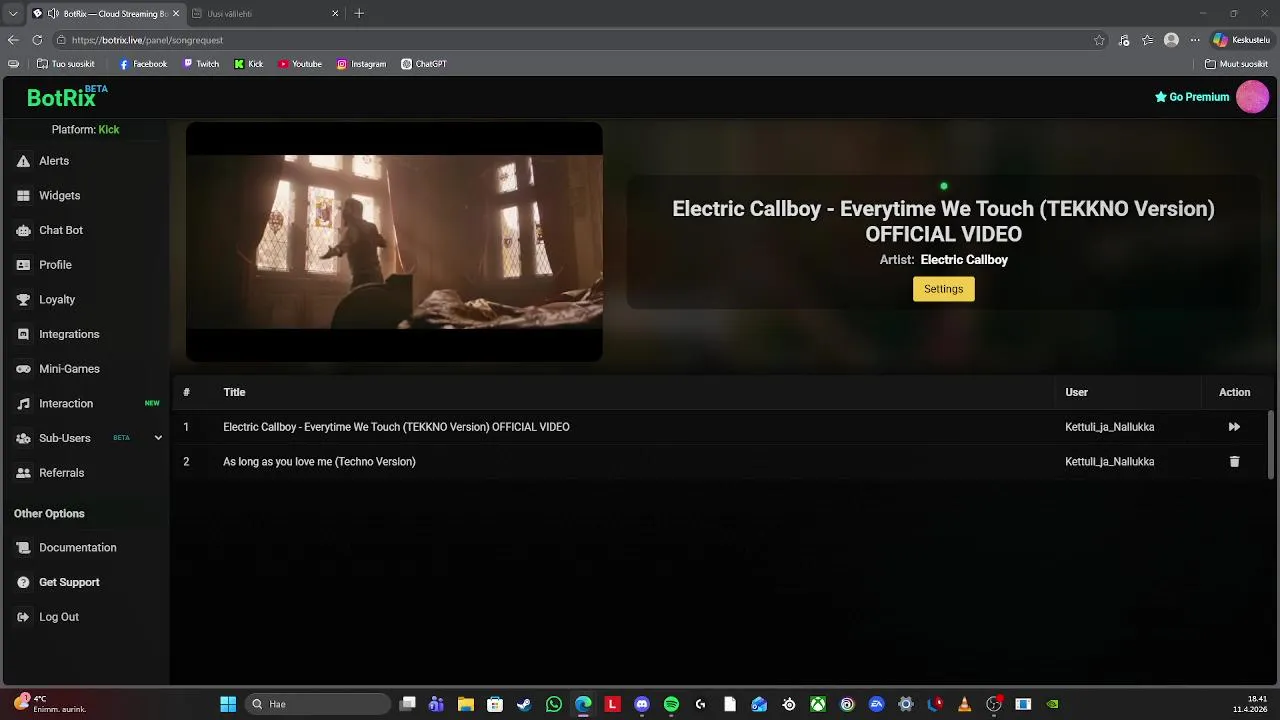Image resolution: width=1280 pixels, height=720 pixels.
Task: Open File Explorer from taskbar
Action: tap(466, 704)
